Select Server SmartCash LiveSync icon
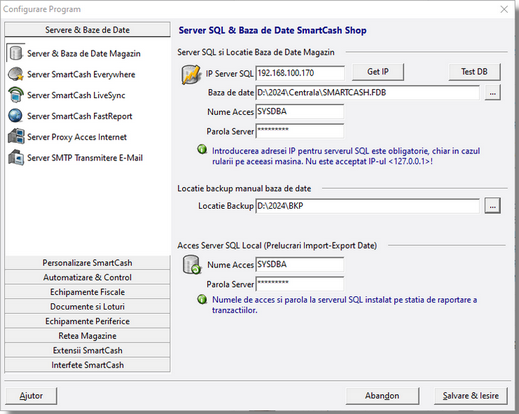This screenshot has height=414, width=519. (x=16, y=95)
